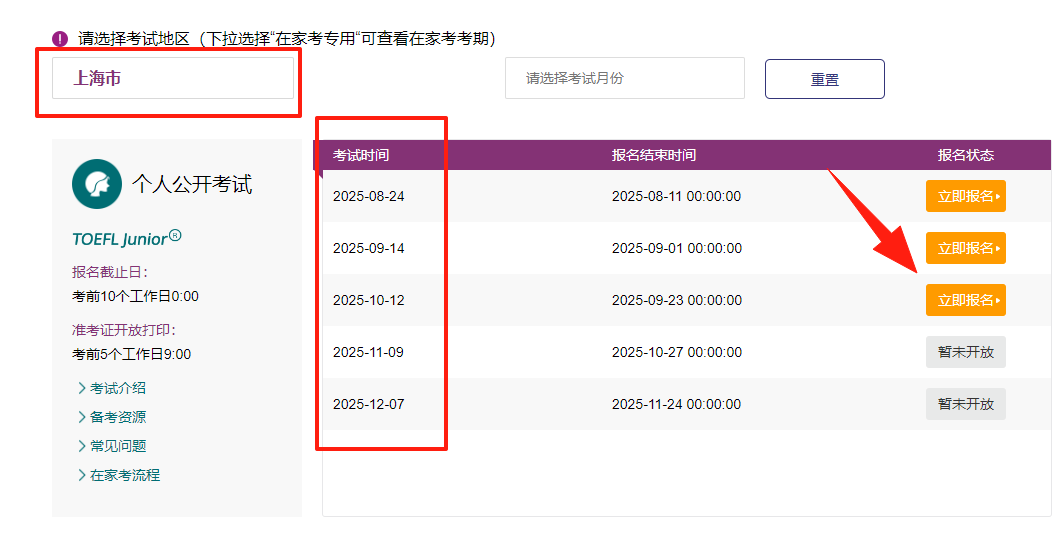This screenshot has width=1061, height=542.
Task: Open the 在家考流程 link
Action: [x=125, y=476]
